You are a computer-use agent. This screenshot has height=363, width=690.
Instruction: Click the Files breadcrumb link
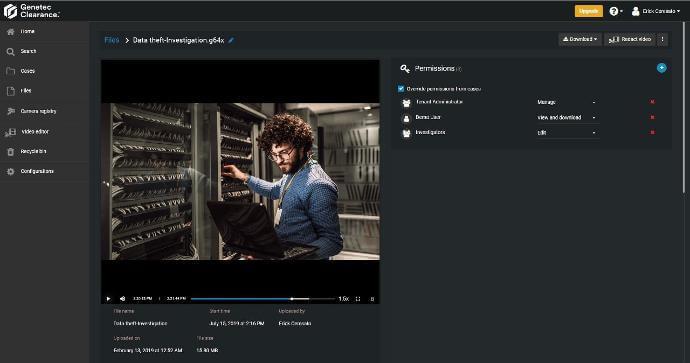(x=112, y=40)
